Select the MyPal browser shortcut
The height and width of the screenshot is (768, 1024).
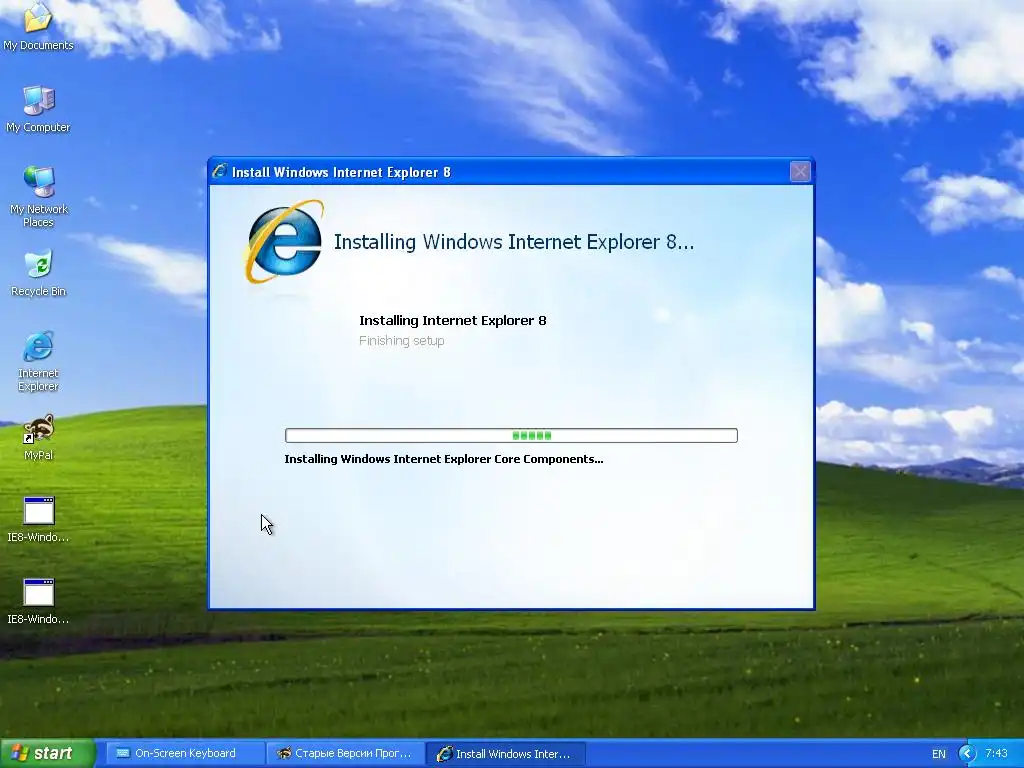38,438
